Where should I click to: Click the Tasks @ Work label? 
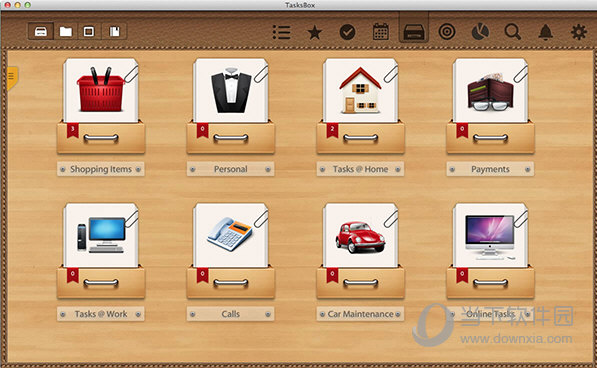click(x=101, y=314)
